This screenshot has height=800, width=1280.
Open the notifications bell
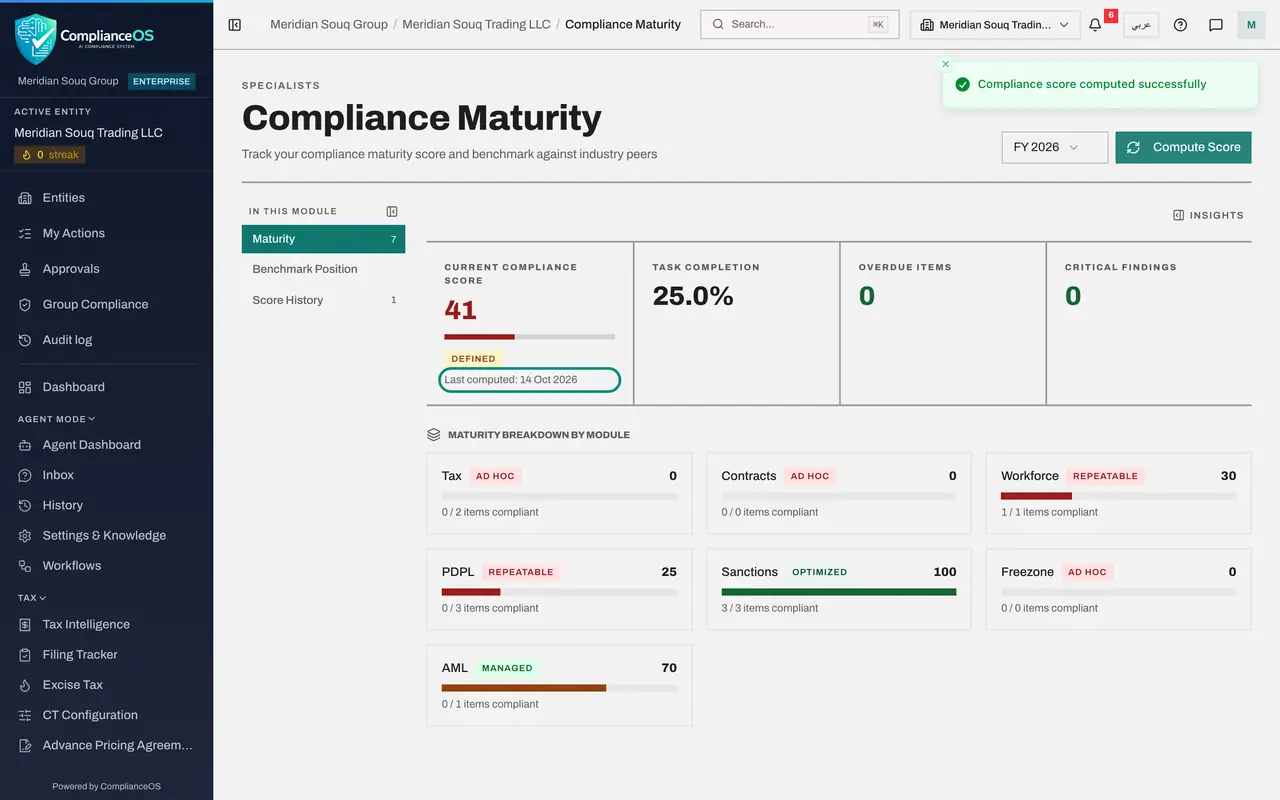[x=1095, y=25]
